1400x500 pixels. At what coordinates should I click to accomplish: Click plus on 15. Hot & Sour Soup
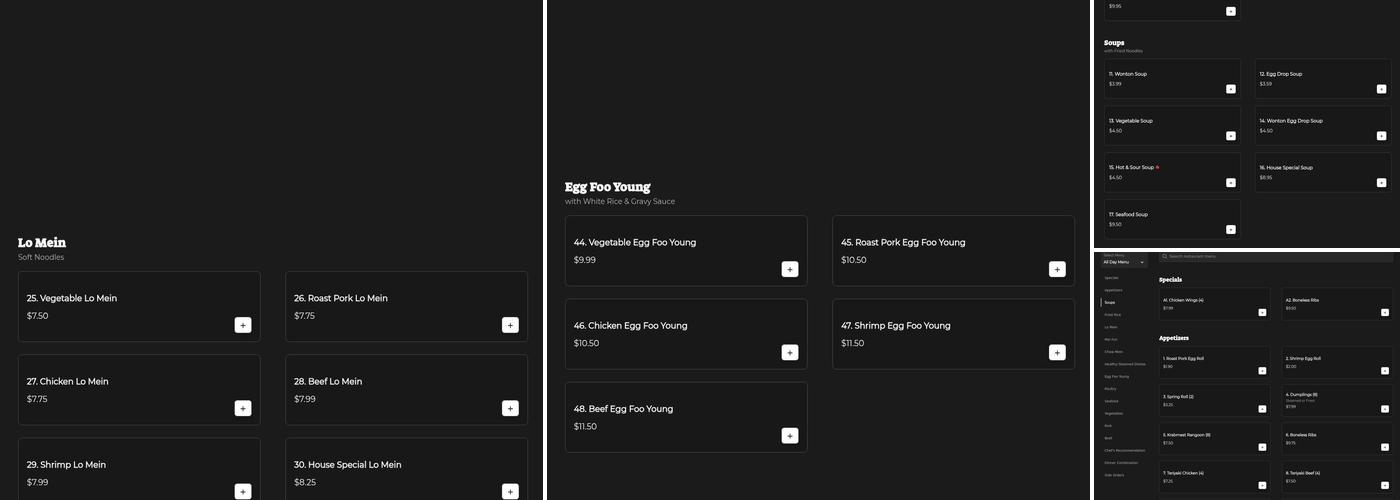[1231, 183]
